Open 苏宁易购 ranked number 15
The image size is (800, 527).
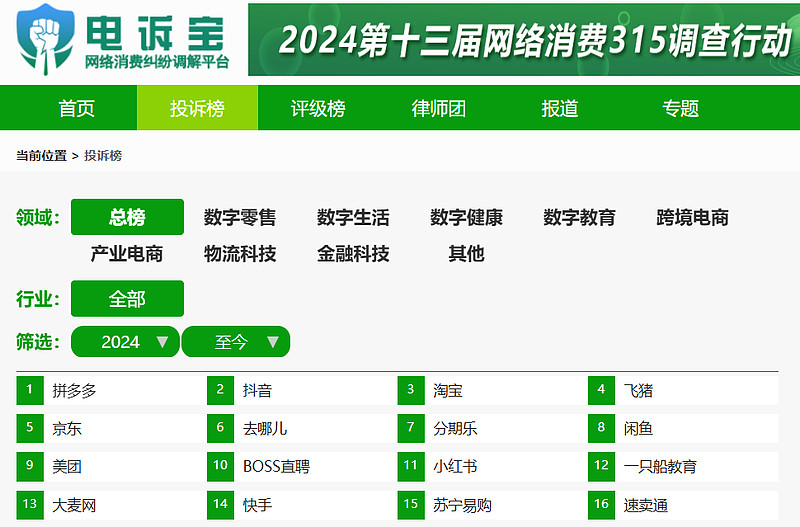coord(462,505)
